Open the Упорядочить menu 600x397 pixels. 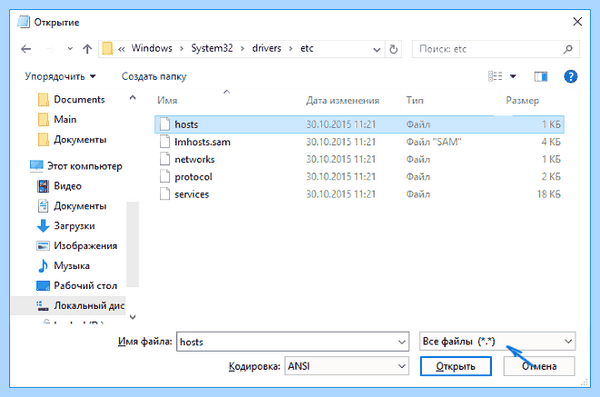pyautogui.click(x=60, y=77)
